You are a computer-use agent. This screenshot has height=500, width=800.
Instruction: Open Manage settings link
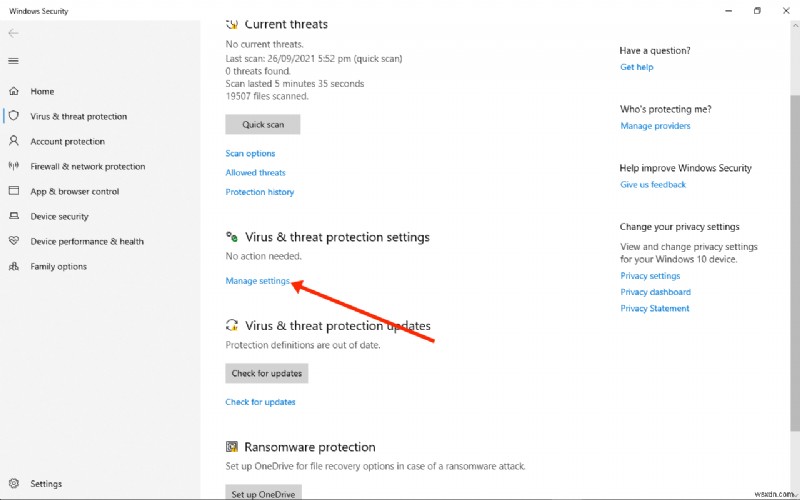[x=258, y=281]
